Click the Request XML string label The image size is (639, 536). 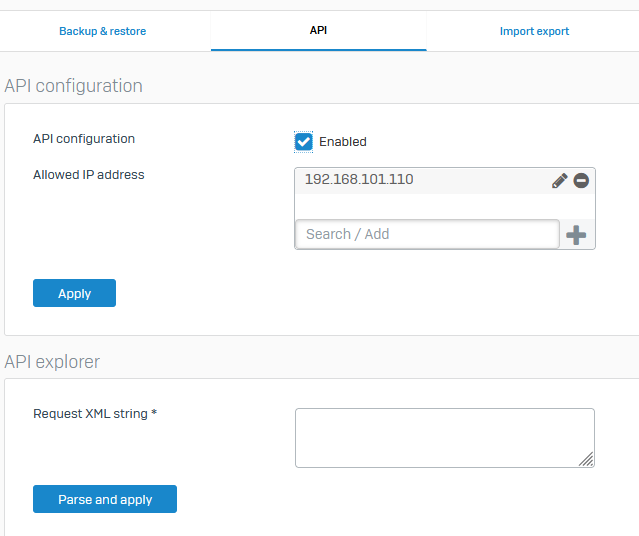coord(95,414)
